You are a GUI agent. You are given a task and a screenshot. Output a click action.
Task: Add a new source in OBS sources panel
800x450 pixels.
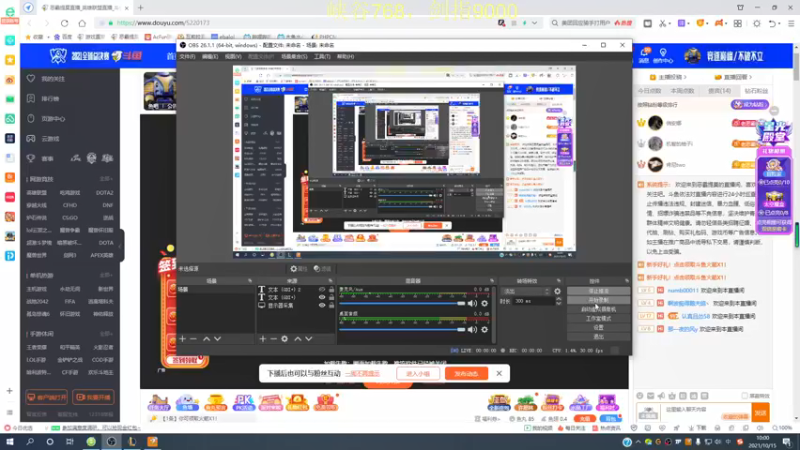pos(262,339)
